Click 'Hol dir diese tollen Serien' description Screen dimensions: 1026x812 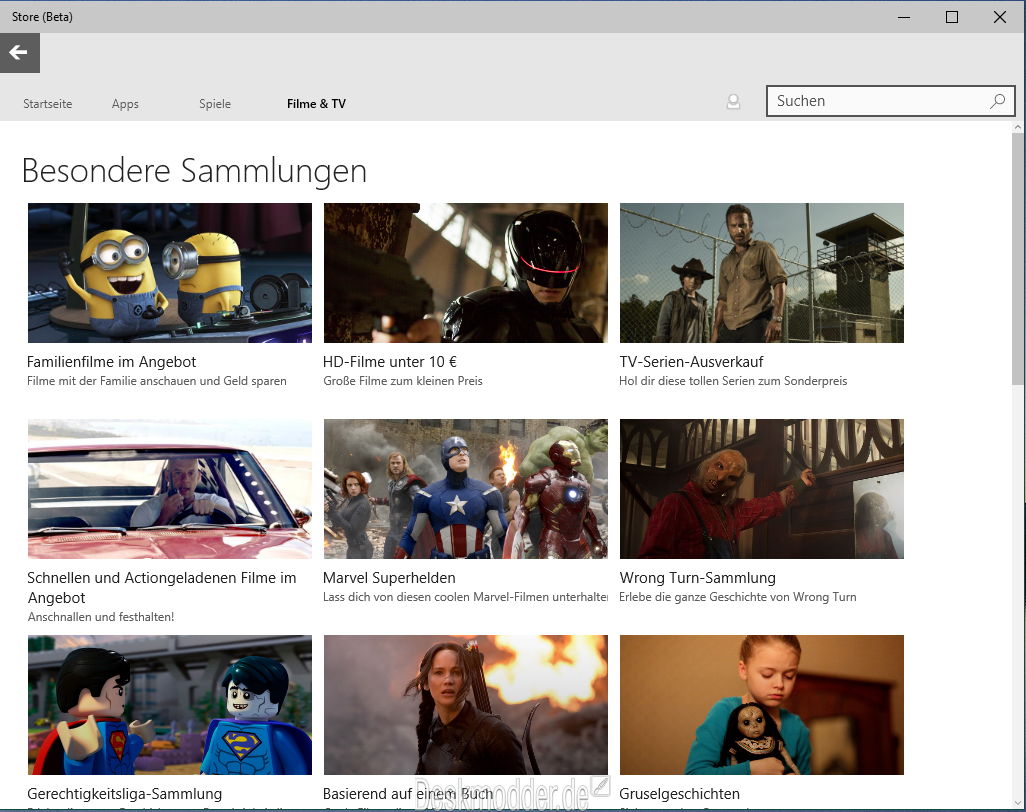733,381
